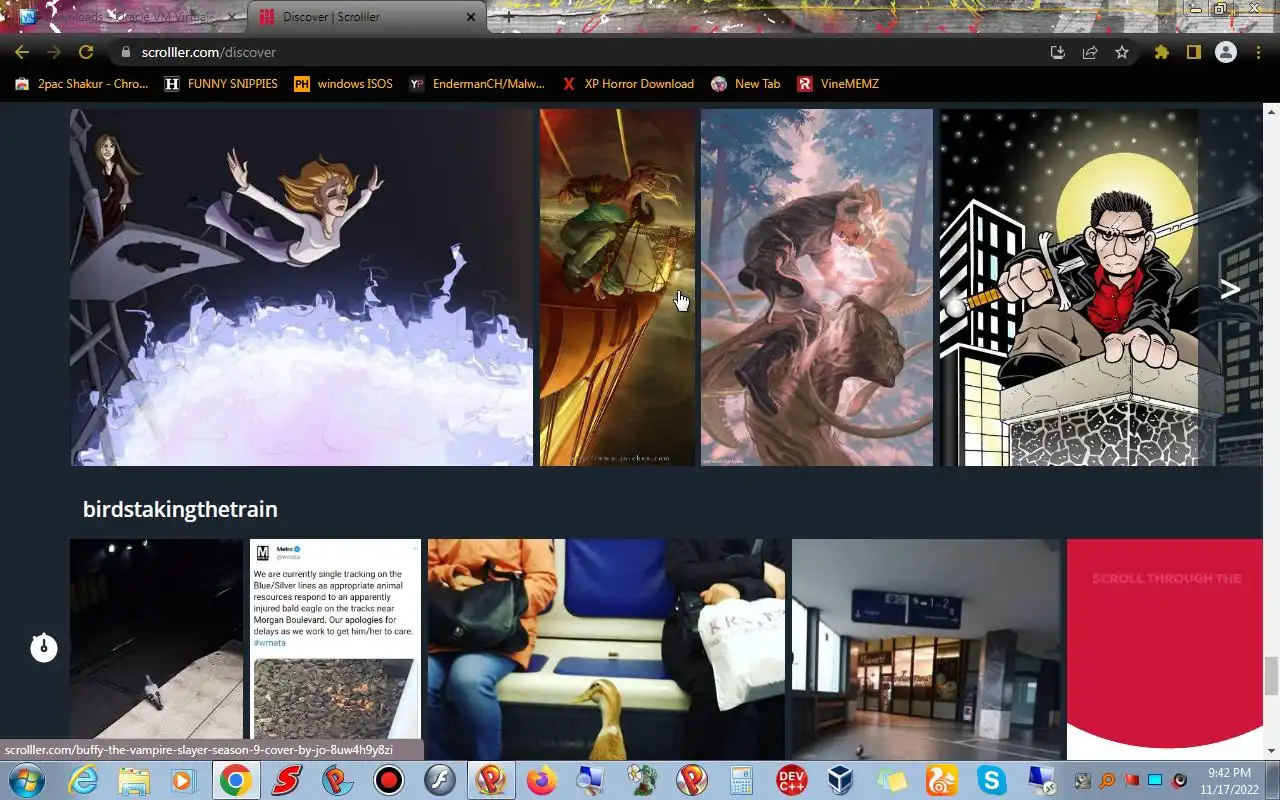Open the Metro bald eagle tweet image

(335, 650)
